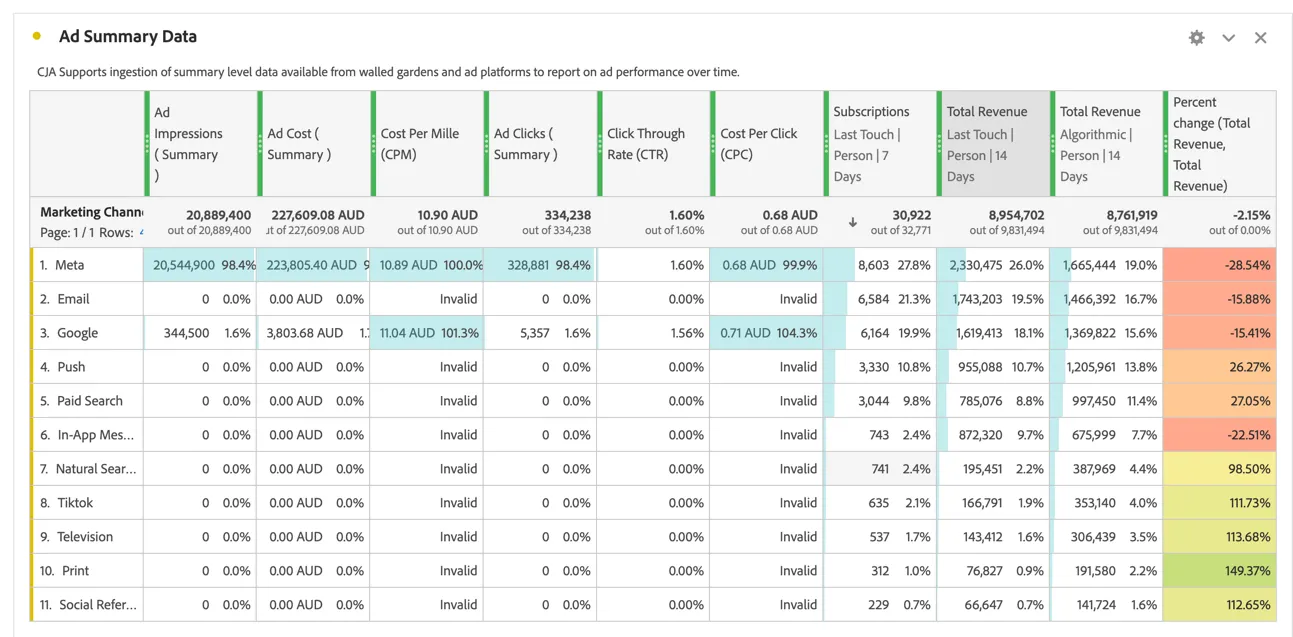
Task: Click Meta's 328,881 ad clicks cell
Action: pos(540,265)
